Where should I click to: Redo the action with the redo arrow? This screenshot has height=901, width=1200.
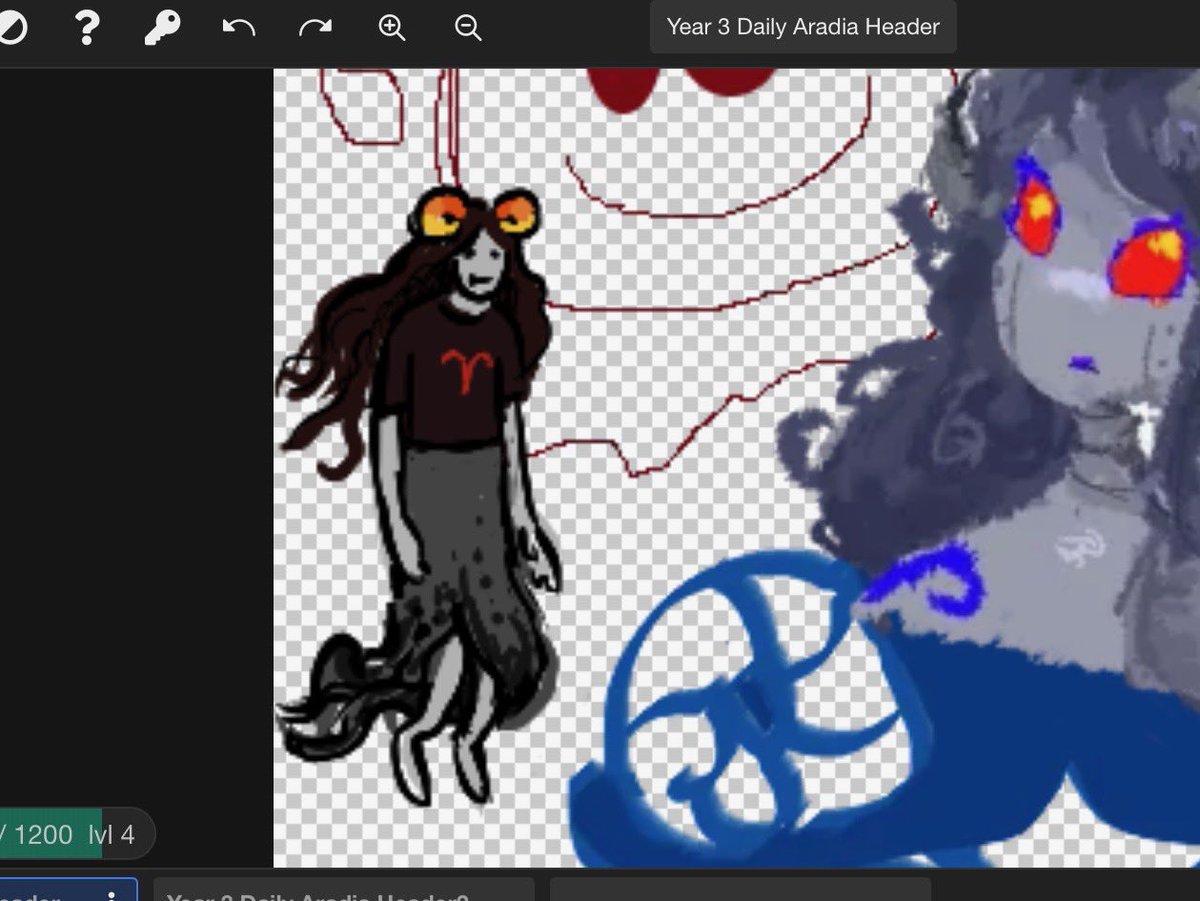click(315, 28)
